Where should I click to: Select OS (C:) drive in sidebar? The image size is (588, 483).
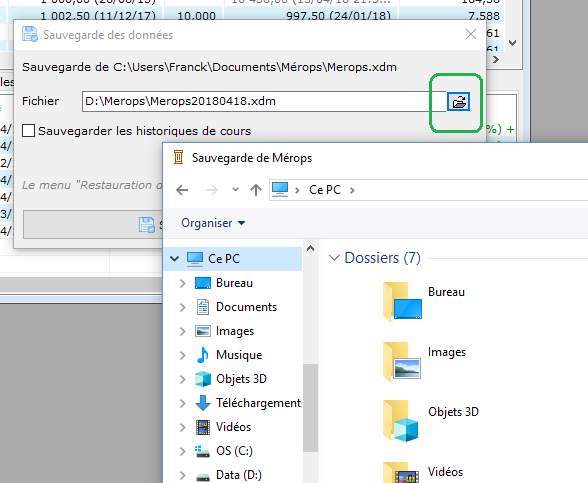pos(234,451)
